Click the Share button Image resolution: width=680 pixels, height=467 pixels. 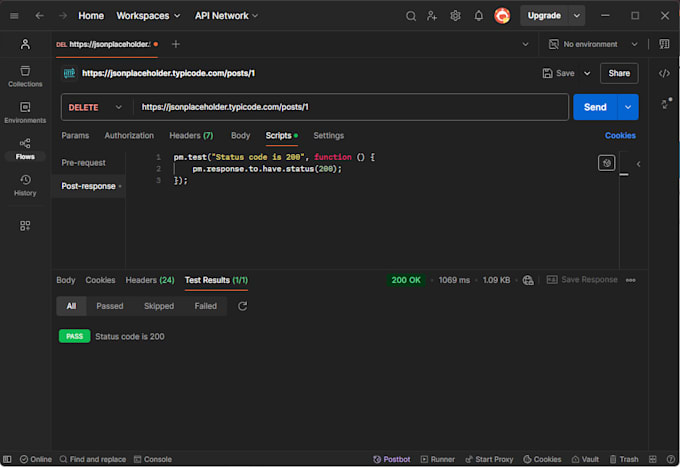click(x=619, y=73)
